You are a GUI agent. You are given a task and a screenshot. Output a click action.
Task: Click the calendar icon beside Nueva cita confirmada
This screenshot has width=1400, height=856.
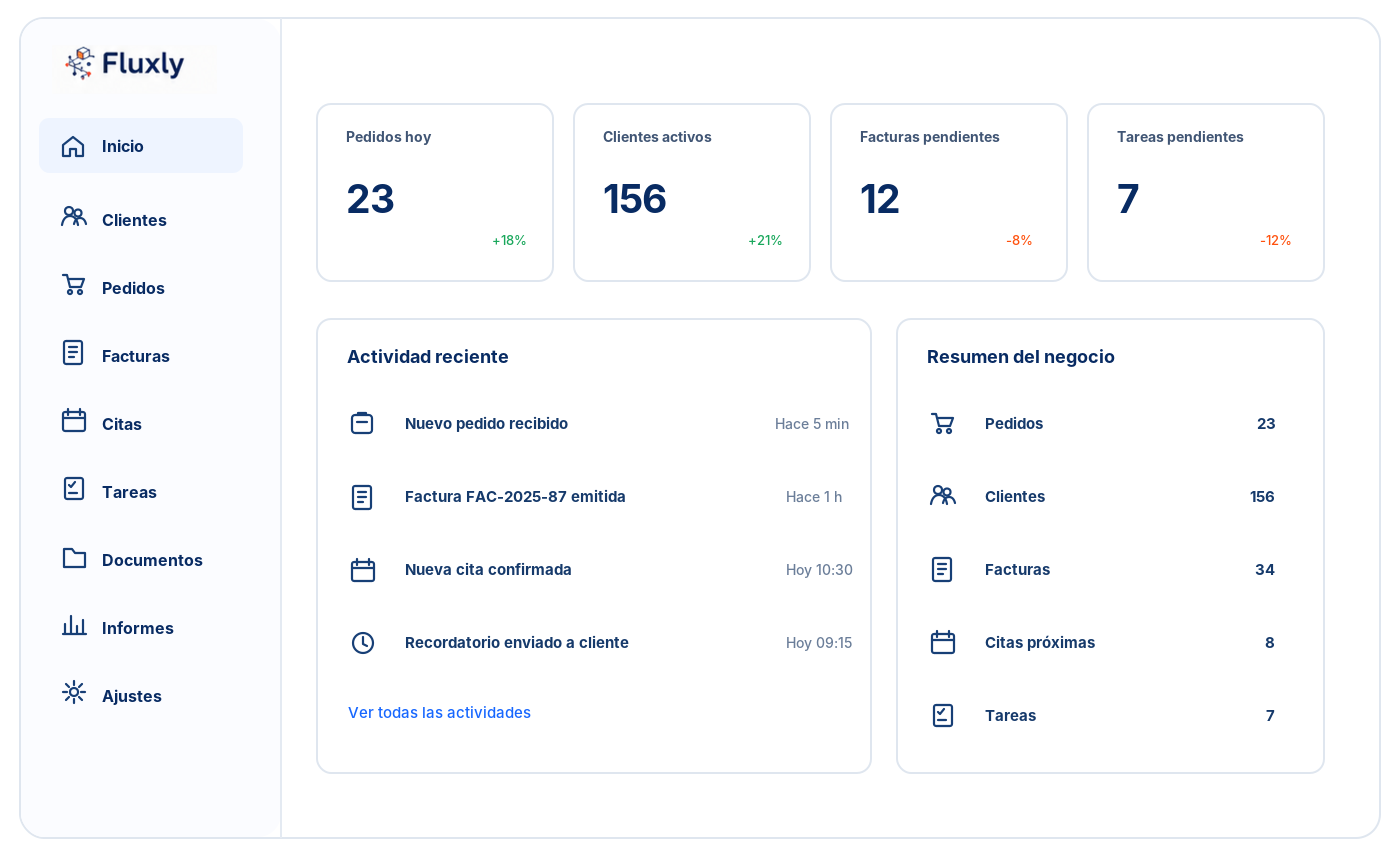pyautogui.click(x=363, y=570)
